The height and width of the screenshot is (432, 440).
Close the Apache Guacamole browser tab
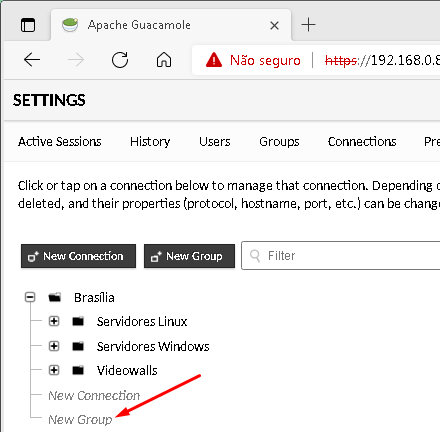274,25
